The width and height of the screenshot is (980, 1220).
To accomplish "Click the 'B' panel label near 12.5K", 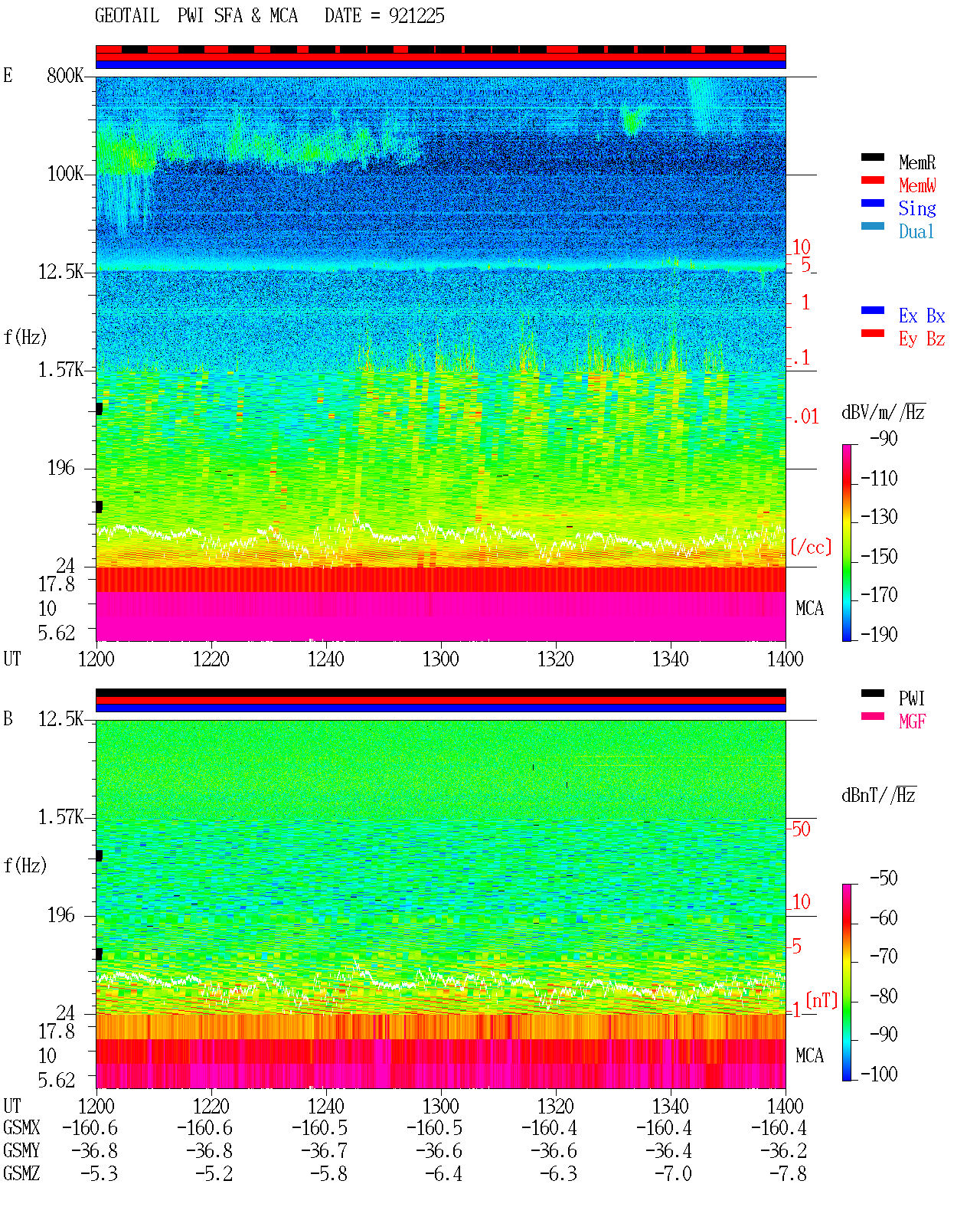I will 8,719.
